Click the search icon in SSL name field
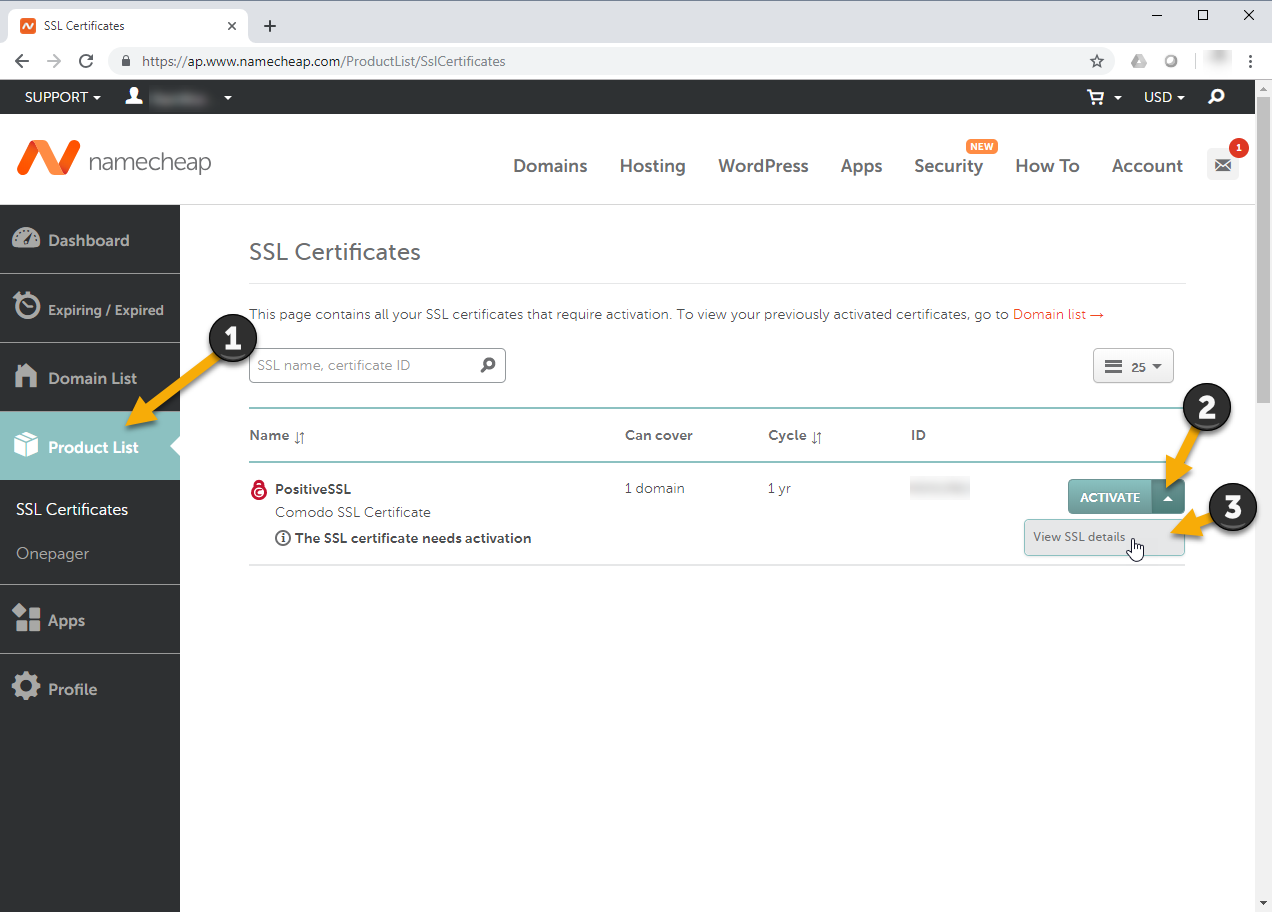 pyautogui.click(x=488, y=365)
